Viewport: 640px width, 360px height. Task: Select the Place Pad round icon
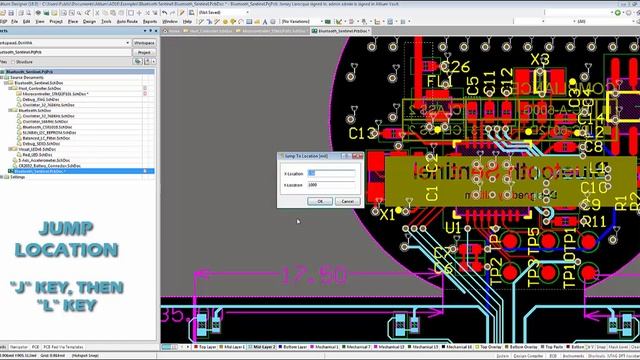coord(225,21)
